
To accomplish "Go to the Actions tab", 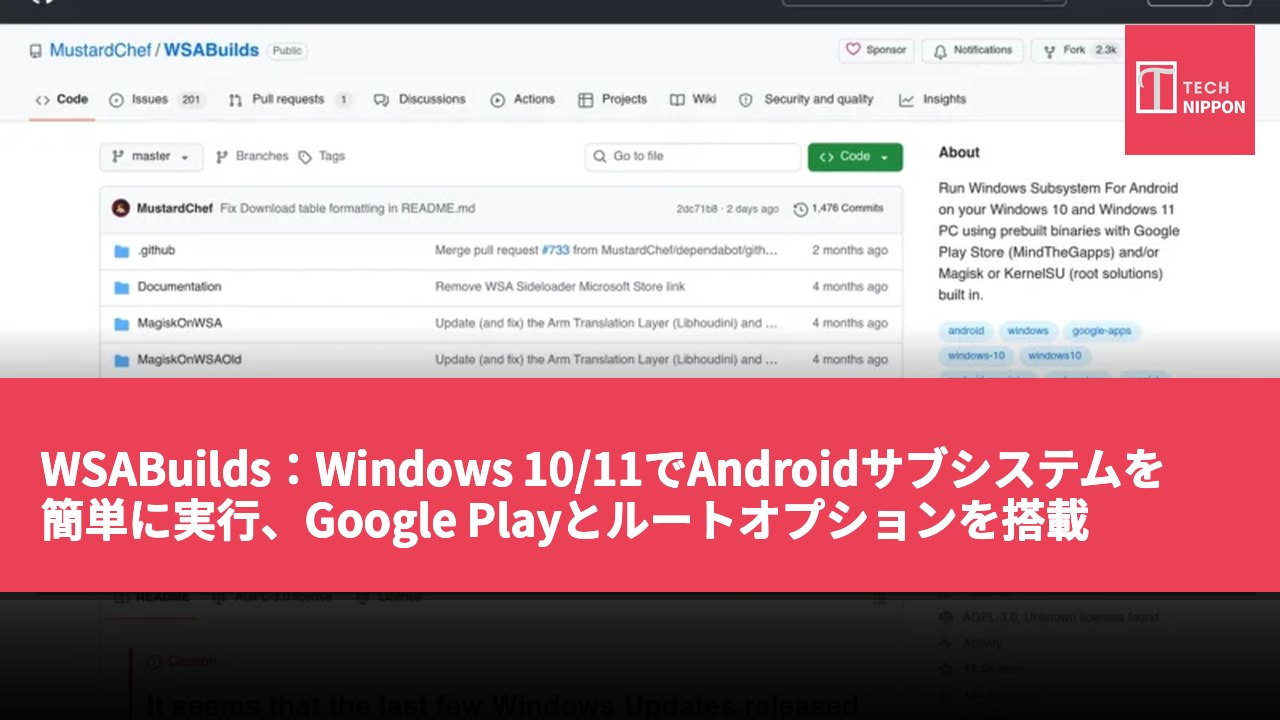I will pos(522,99).
